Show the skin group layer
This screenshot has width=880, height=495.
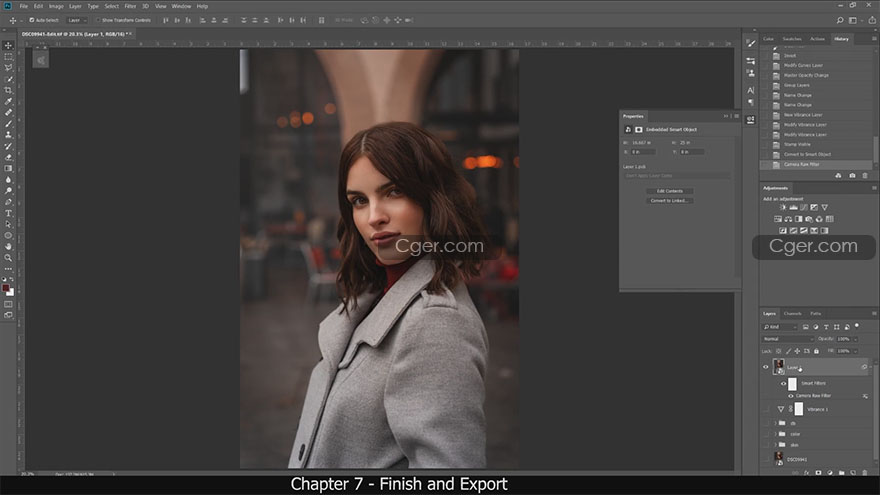[x=766, y=445]
